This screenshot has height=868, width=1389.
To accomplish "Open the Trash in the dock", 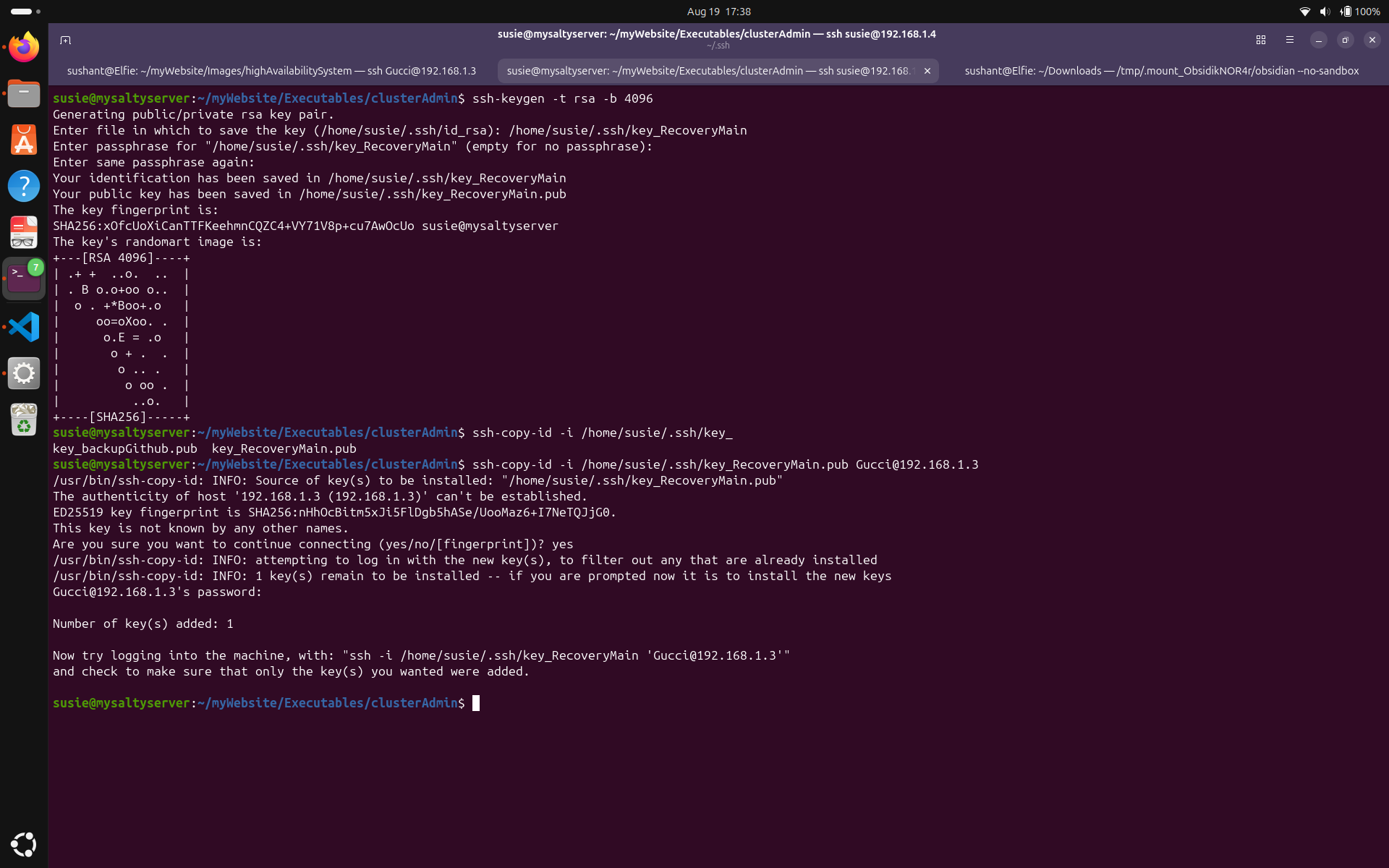I will pyautogui.click(x=24, y=420).
